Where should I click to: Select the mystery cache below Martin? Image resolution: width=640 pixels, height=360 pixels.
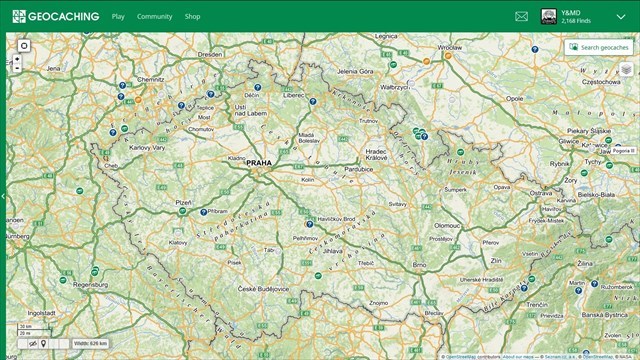click(x=578, y=291)
